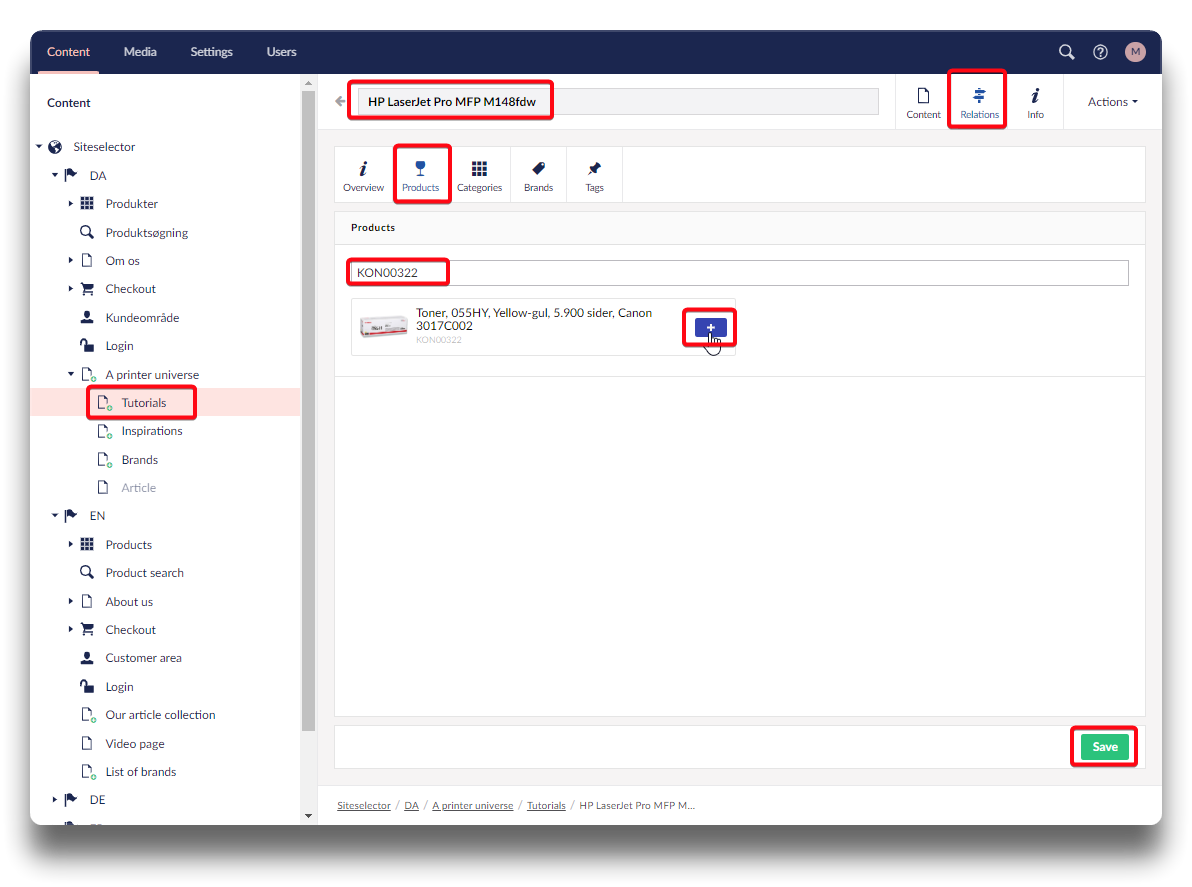Open the user avatar M menu
1192x887 pixels.
1135,52
